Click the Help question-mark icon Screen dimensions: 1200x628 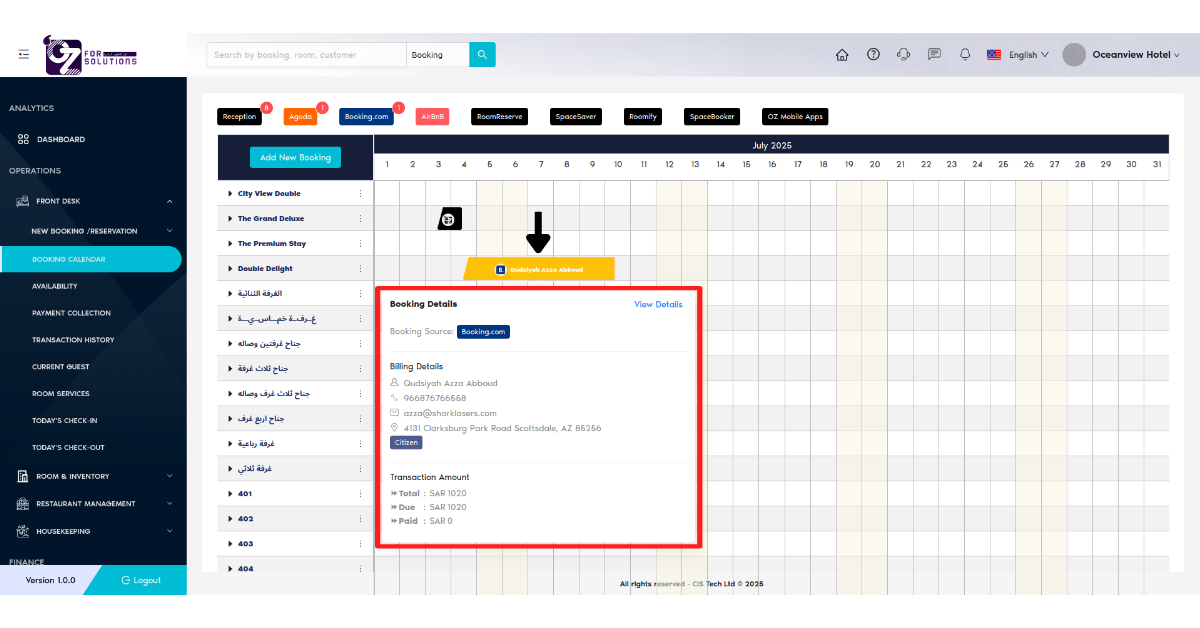pyautogui.click(x=873, y=54)
